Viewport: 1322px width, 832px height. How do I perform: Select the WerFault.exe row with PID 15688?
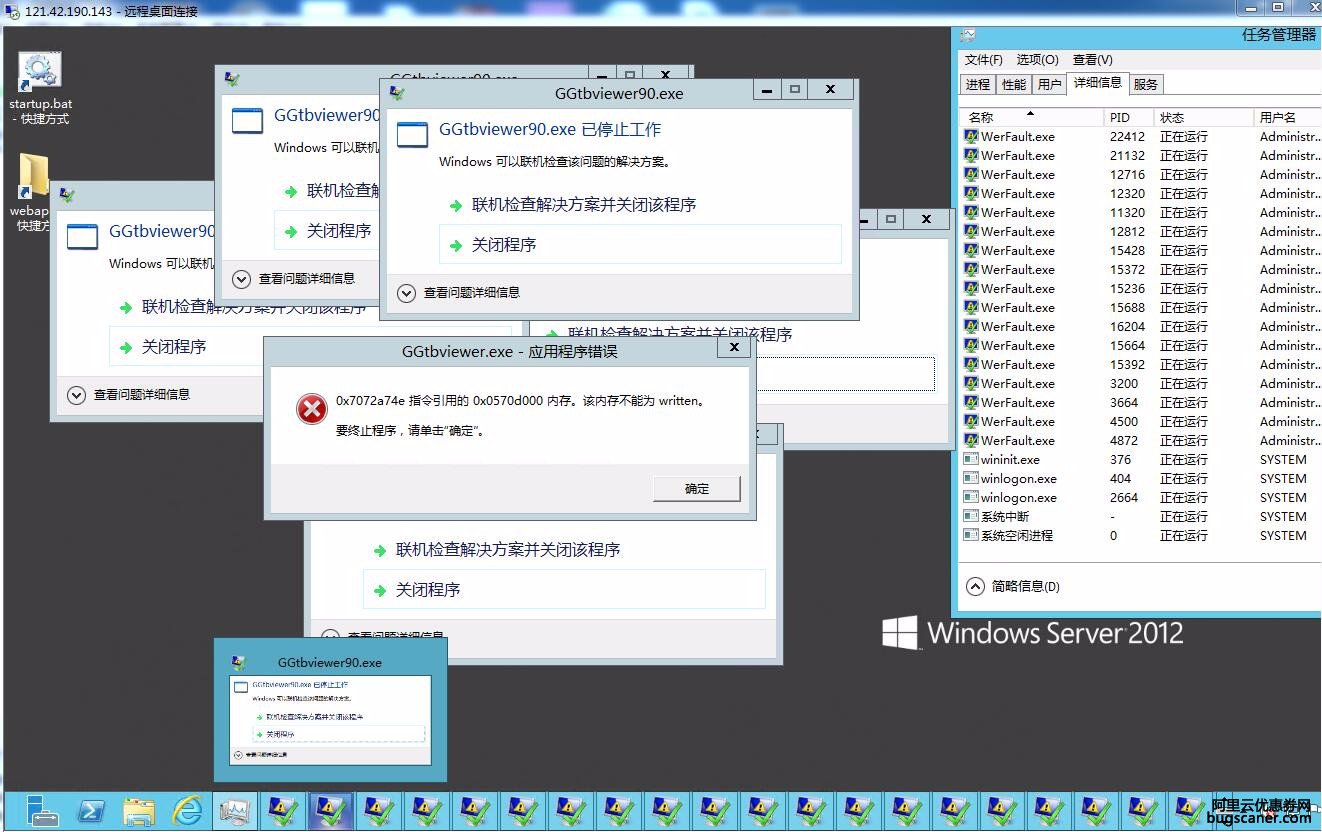point(1140,308)
